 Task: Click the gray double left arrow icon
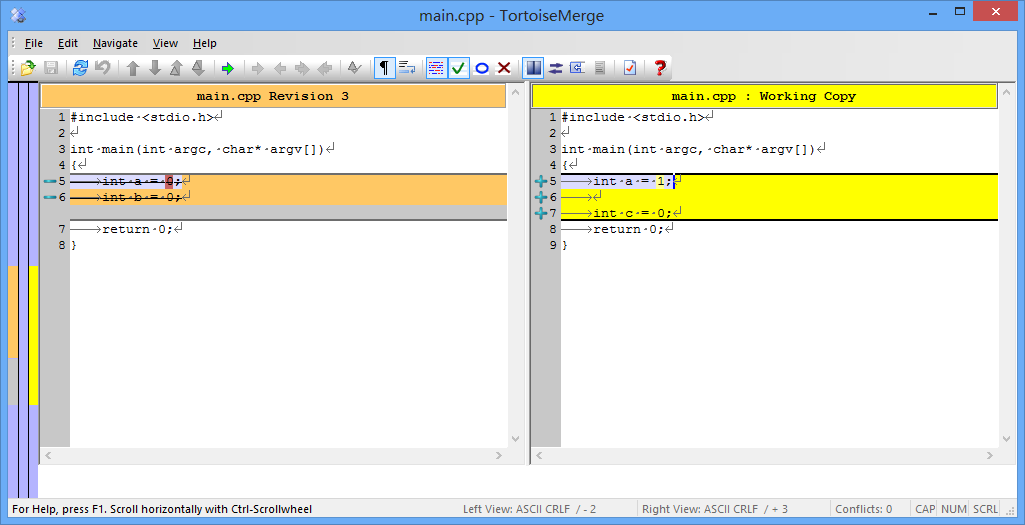(324, 68)
